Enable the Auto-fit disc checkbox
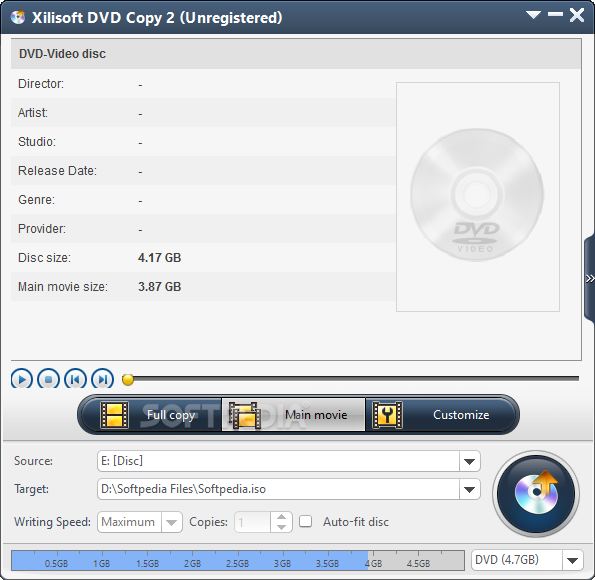This screenshot has width=595, height=580. pyautogui.click(x=305, y=522)
